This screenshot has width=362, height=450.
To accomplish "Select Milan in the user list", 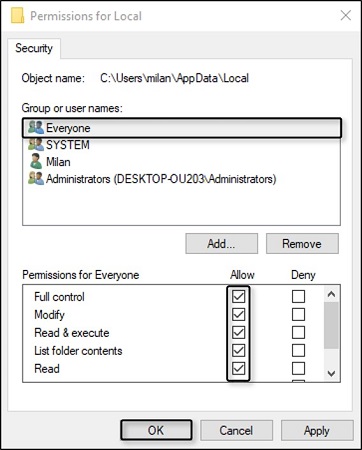I will pyautogui.click(x=182, y=162).
